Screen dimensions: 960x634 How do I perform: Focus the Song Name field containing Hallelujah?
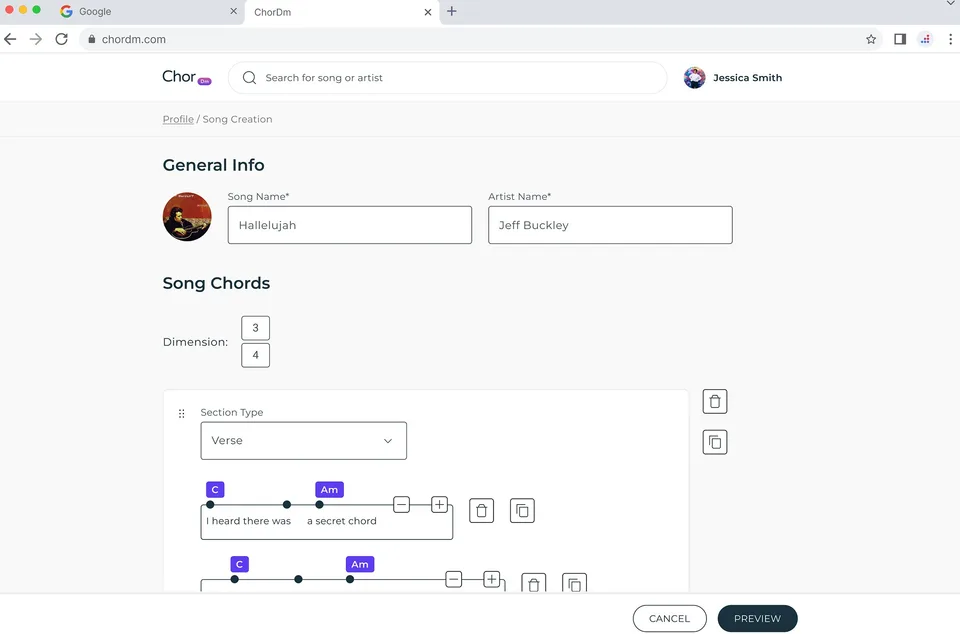click(350, 225)
